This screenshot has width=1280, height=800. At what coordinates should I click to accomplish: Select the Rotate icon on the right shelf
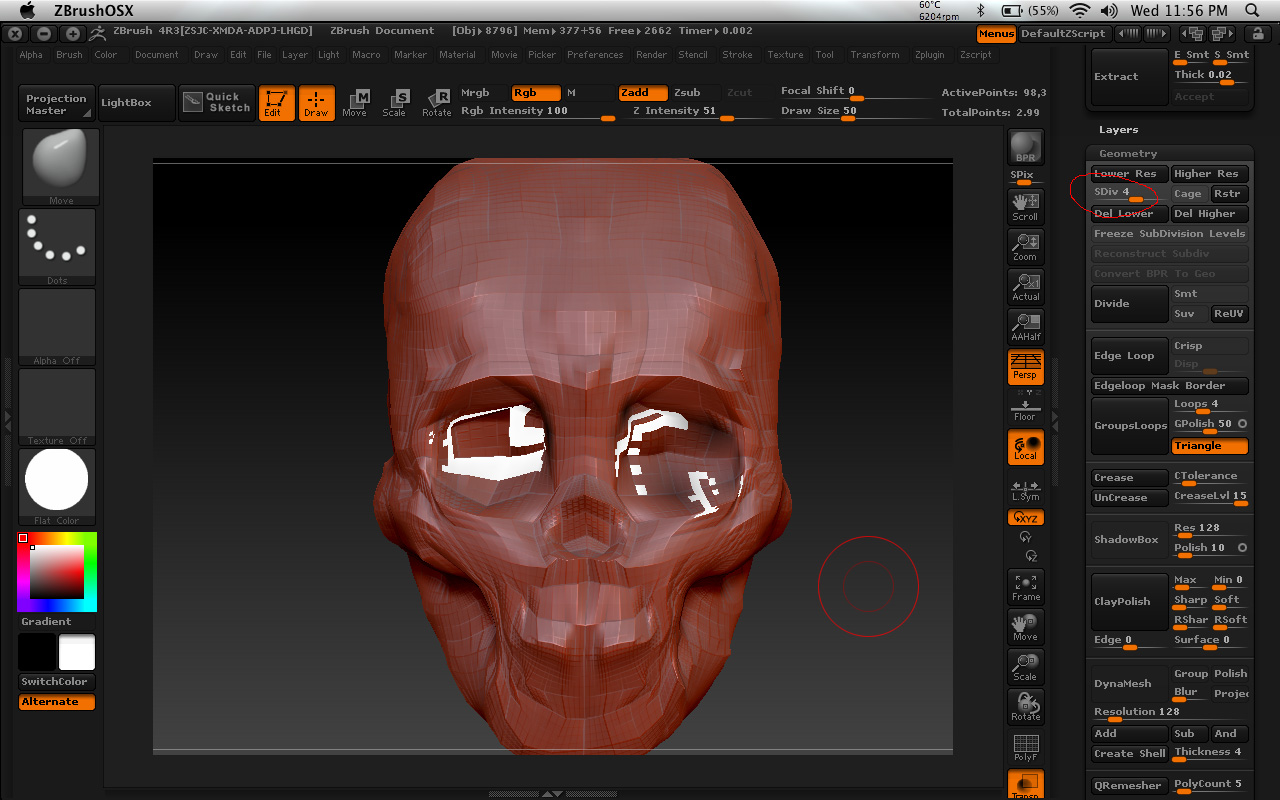[1026, 707]
